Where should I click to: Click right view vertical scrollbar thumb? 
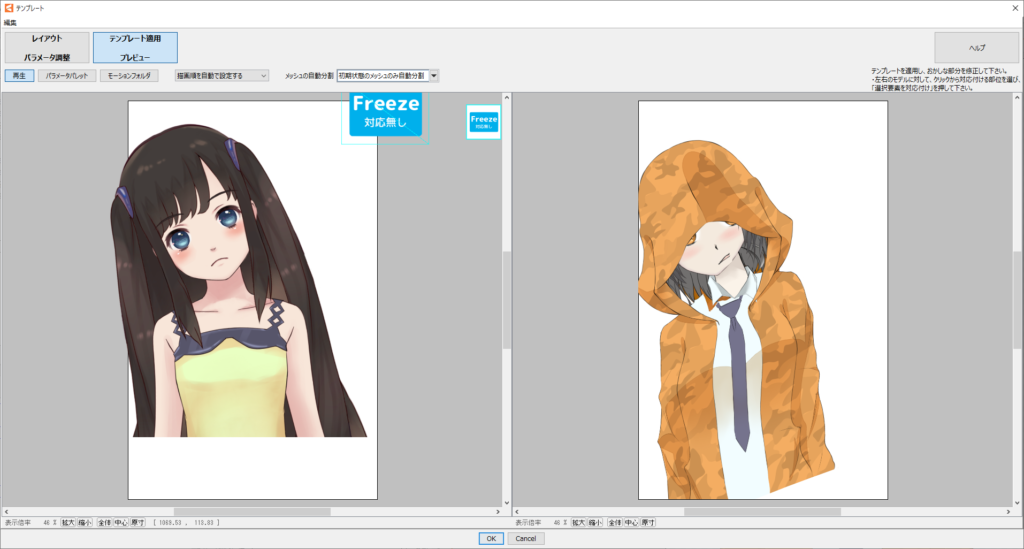(1016, 300)
